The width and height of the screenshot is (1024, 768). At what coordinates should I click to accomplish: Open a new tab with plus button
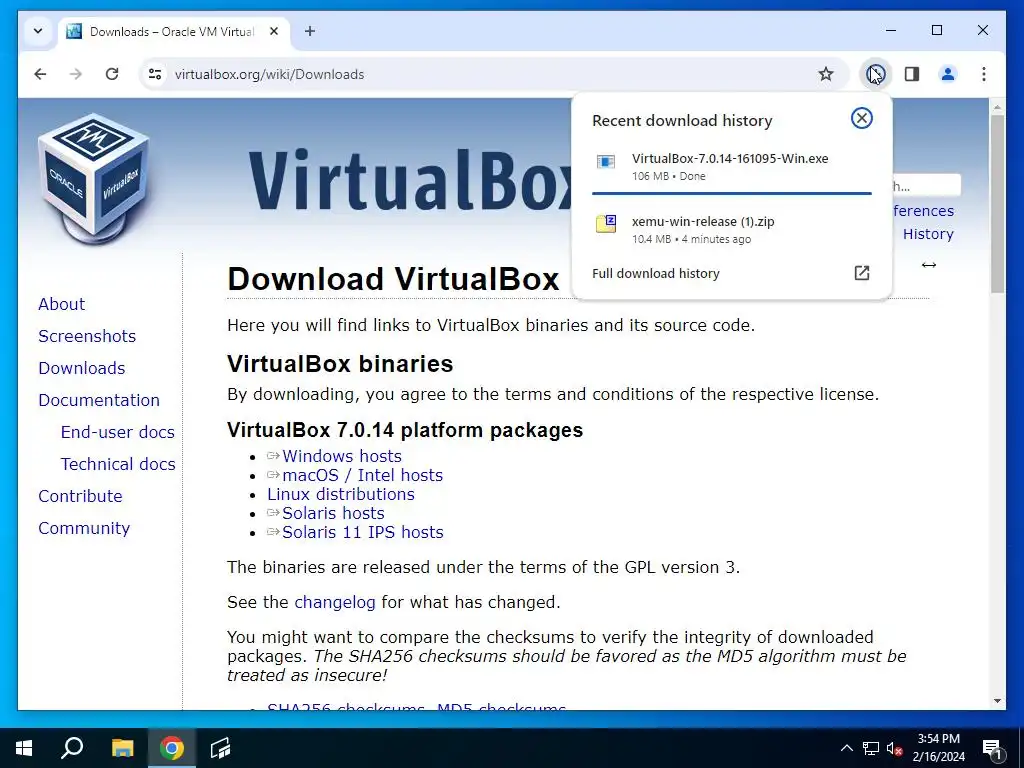point(310,31)
